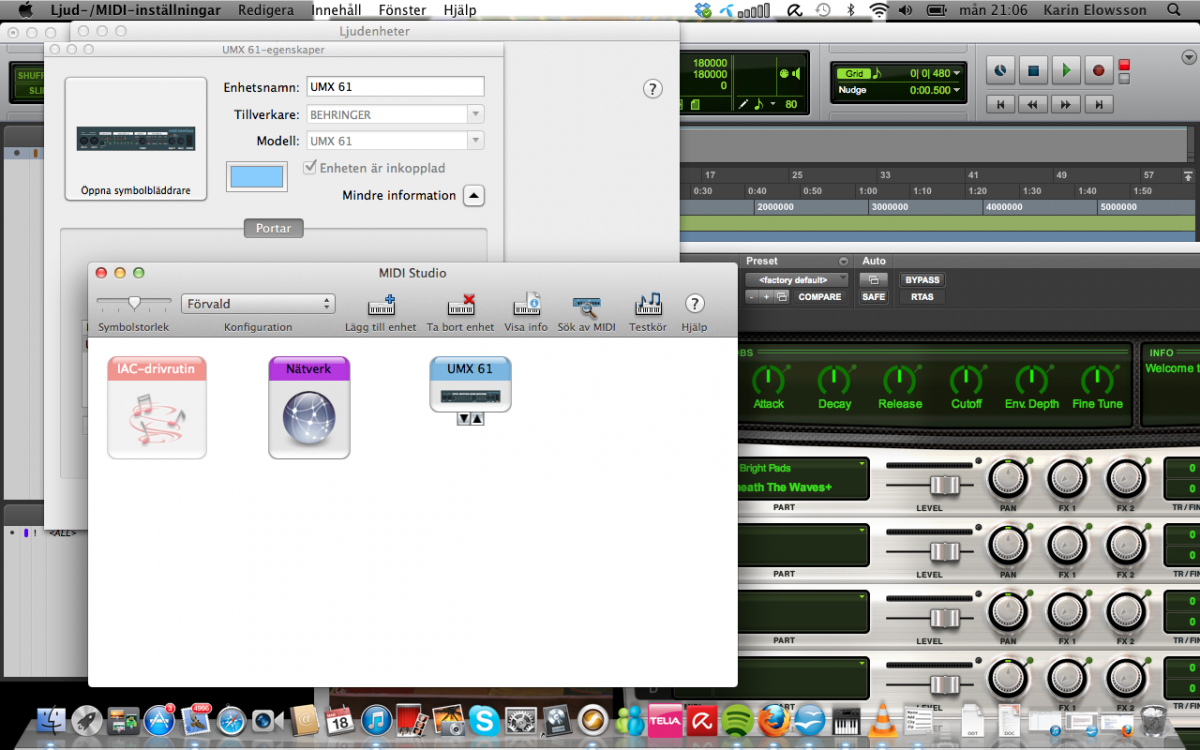Click the Lägg till enhet keyboard icon

click(381, 305)
